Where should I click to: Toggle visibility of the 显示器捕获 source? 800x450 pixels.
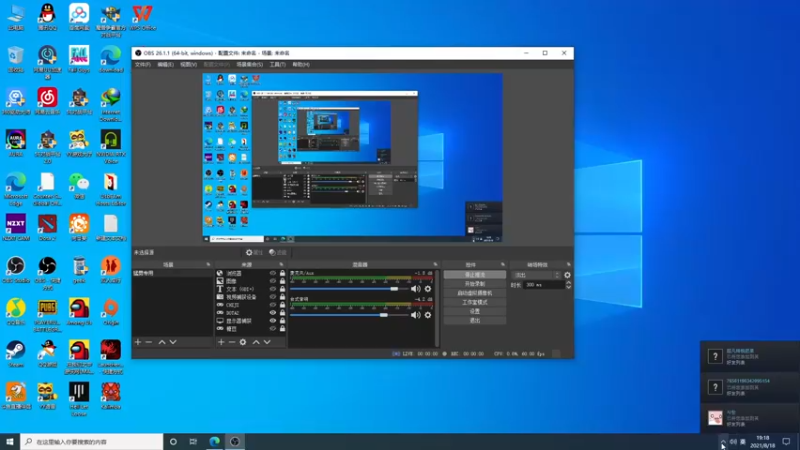(x=272, y=321)
